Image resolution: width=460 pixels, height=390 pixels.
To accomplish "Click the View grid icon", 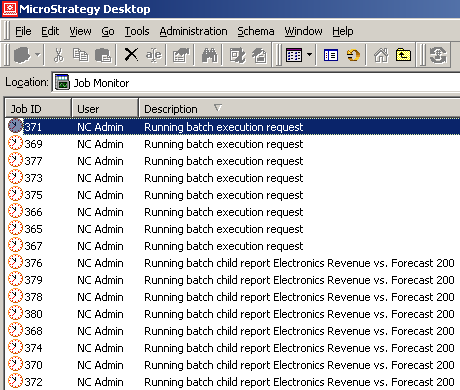I will [294, 55].
